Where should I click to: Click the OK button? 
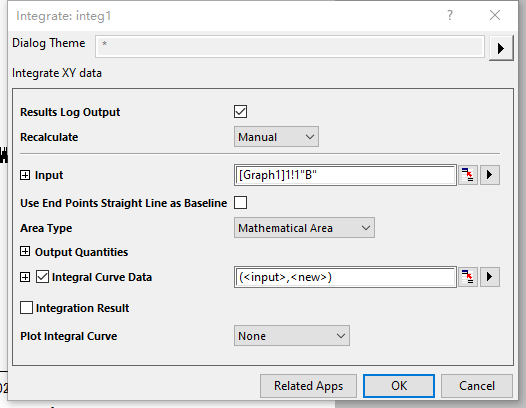coord(399,386)
